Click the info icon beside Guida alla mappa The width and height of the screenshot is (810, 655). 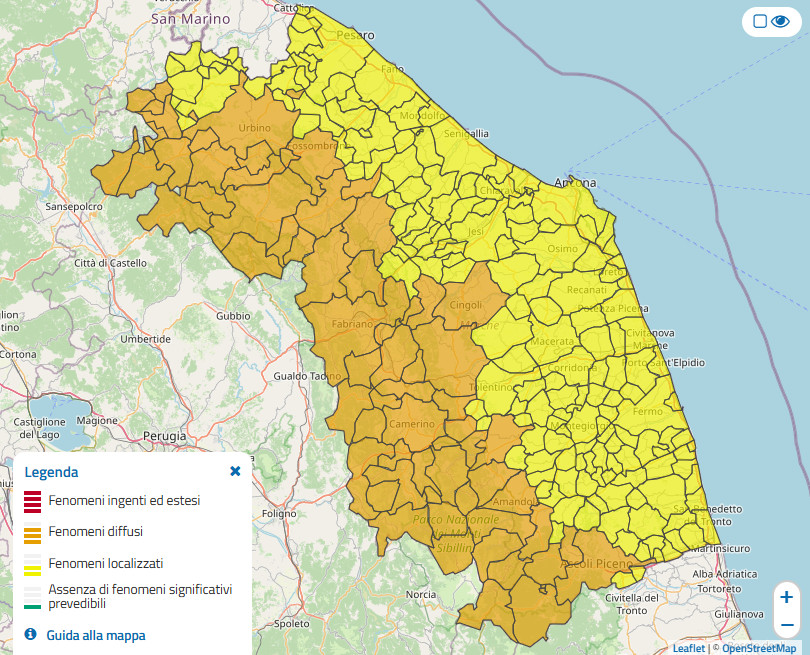click(30, 634)
